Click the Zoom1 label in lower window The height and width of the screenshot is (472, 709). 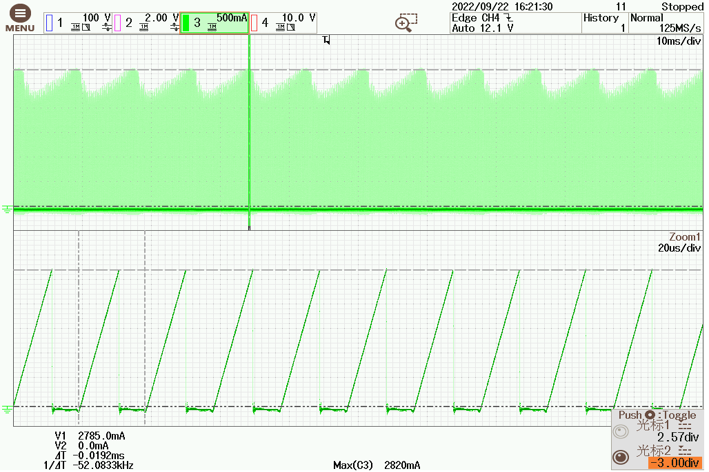pyautogui.click(x=685, y=237)
